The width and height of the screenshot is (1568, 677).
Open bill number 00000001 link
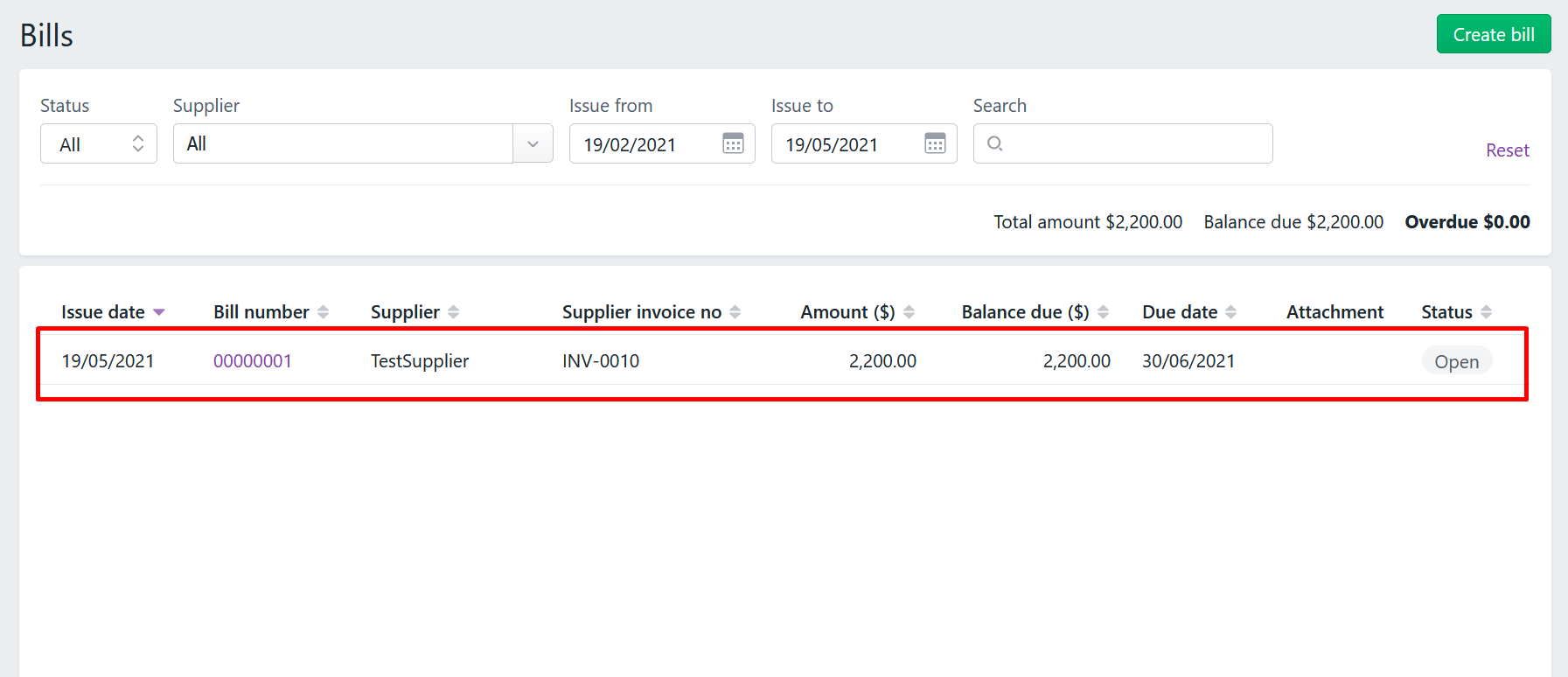click(253, 361)
